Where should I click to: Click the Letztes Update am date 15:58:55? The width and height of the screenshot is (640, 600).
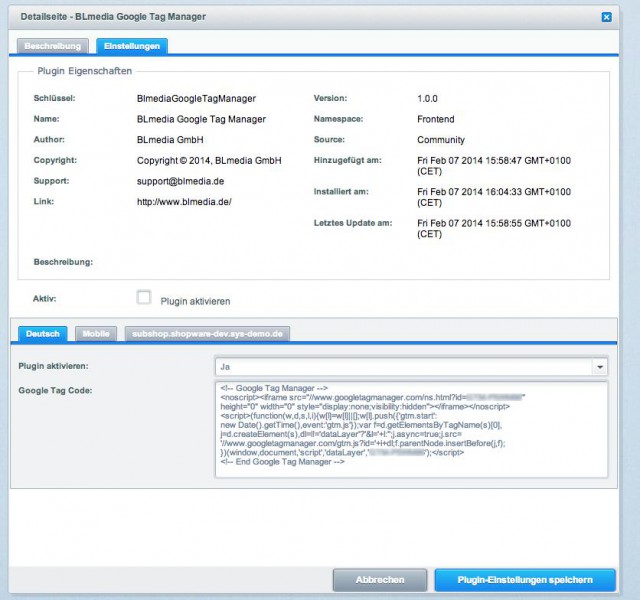[494, 229]
